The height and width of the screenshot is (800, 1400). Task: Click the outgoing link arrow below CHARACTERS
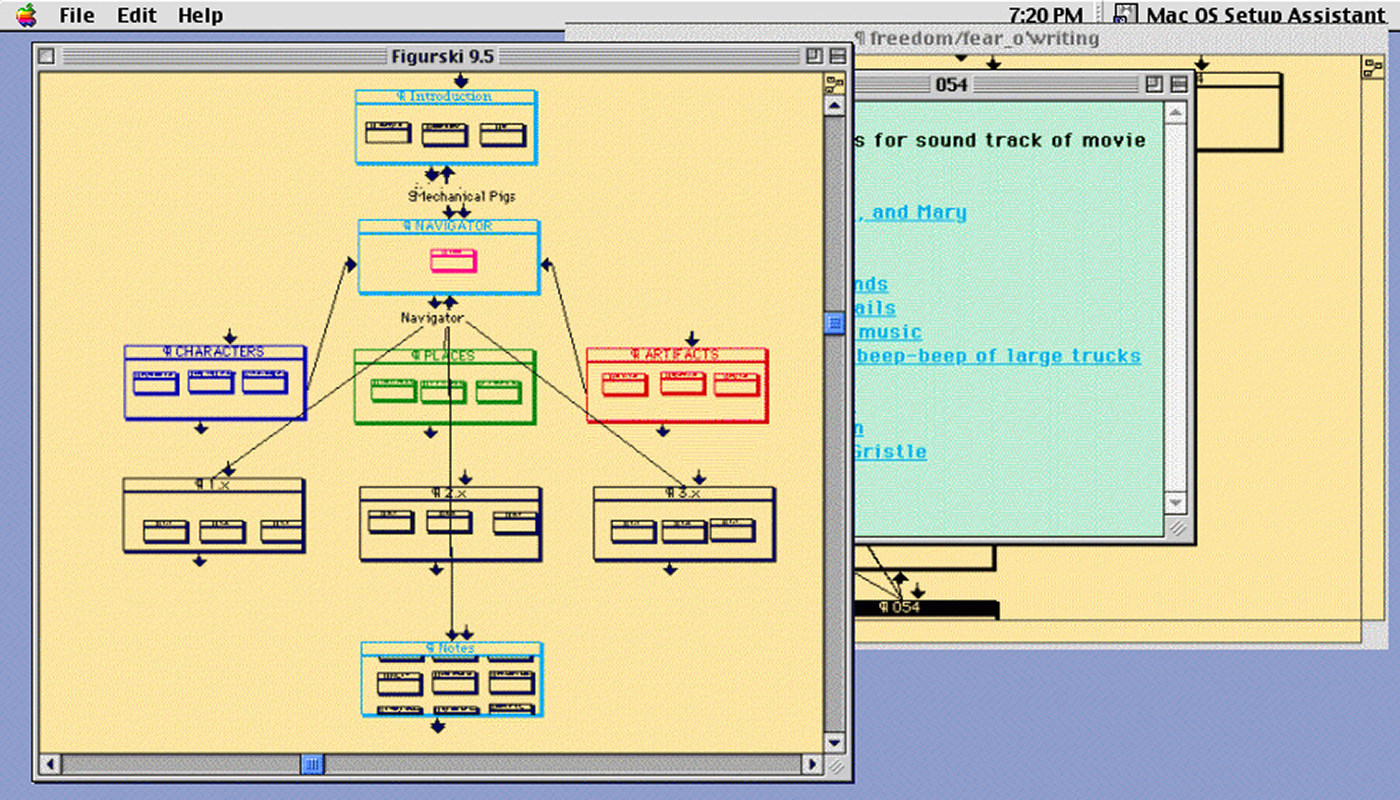coord(201,428)
